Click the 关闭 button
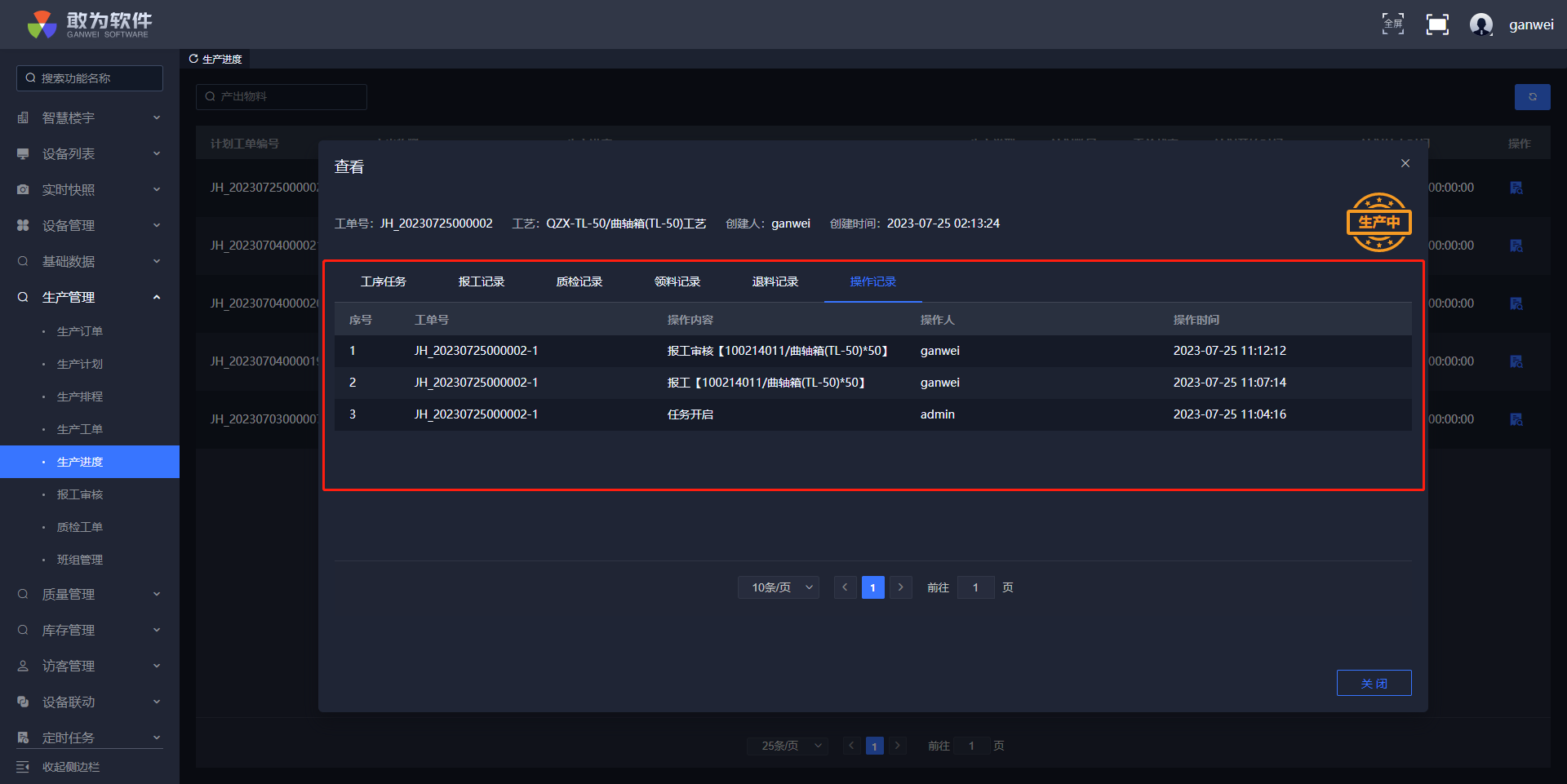1567x784 pixels. coord(1374,683)
